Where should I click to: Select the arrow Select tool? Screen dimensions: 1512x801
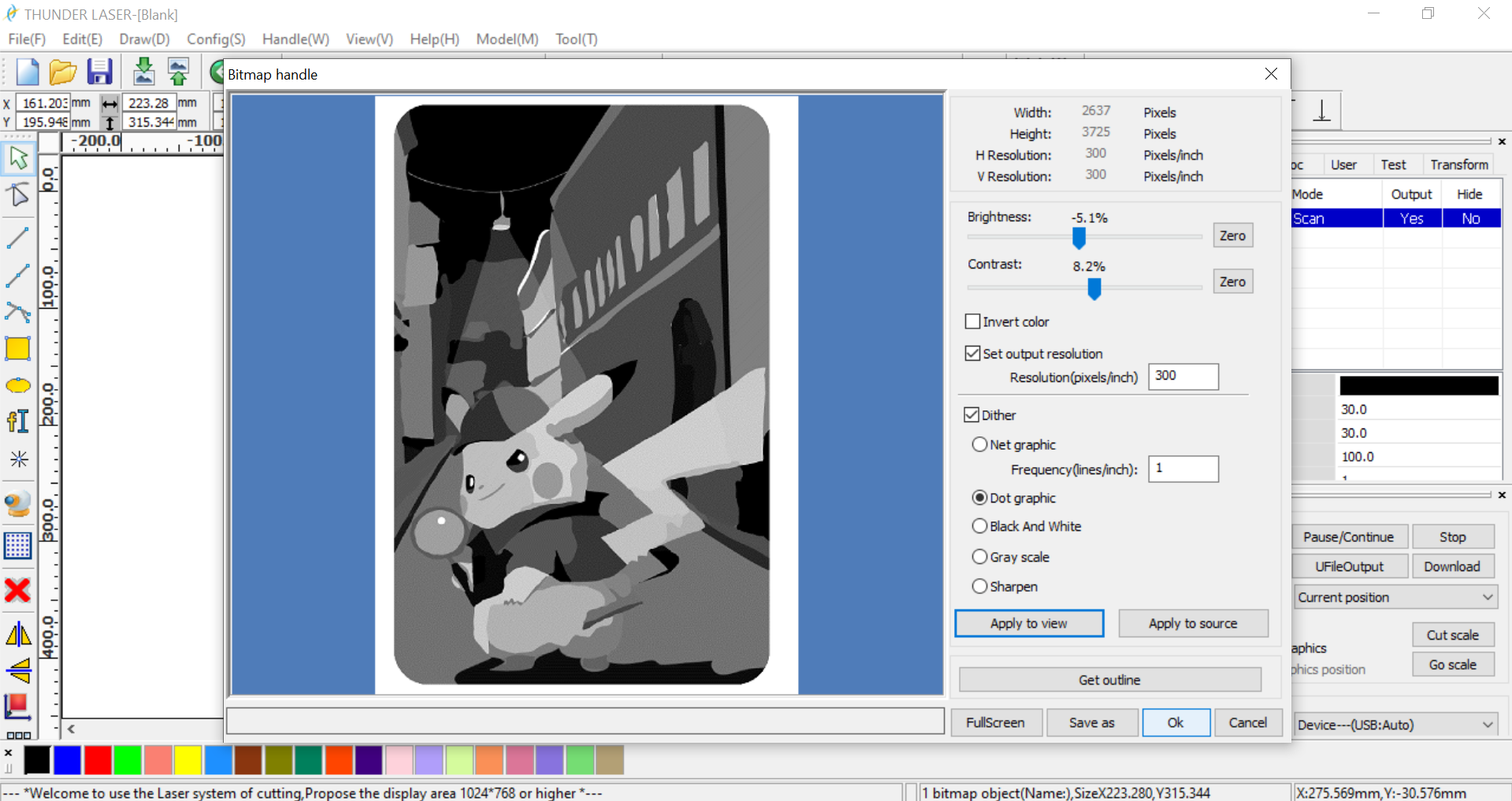coord(18,158)
